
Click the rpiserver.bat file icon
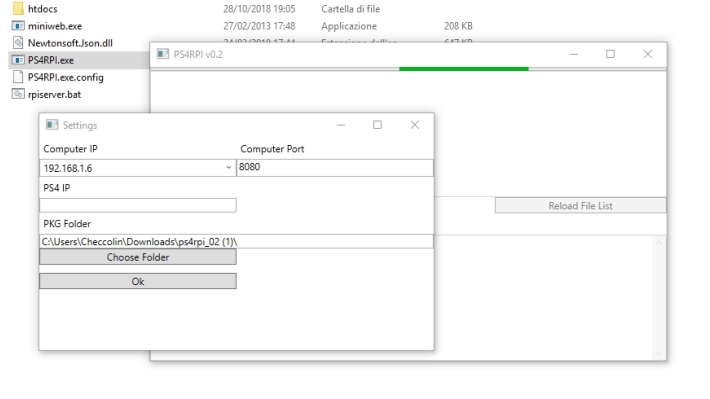coord(18,94)
